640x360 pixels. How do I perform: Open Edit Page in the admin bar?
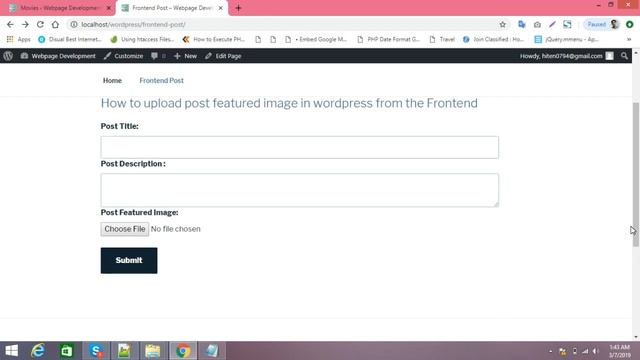click(x=223, y=56)
